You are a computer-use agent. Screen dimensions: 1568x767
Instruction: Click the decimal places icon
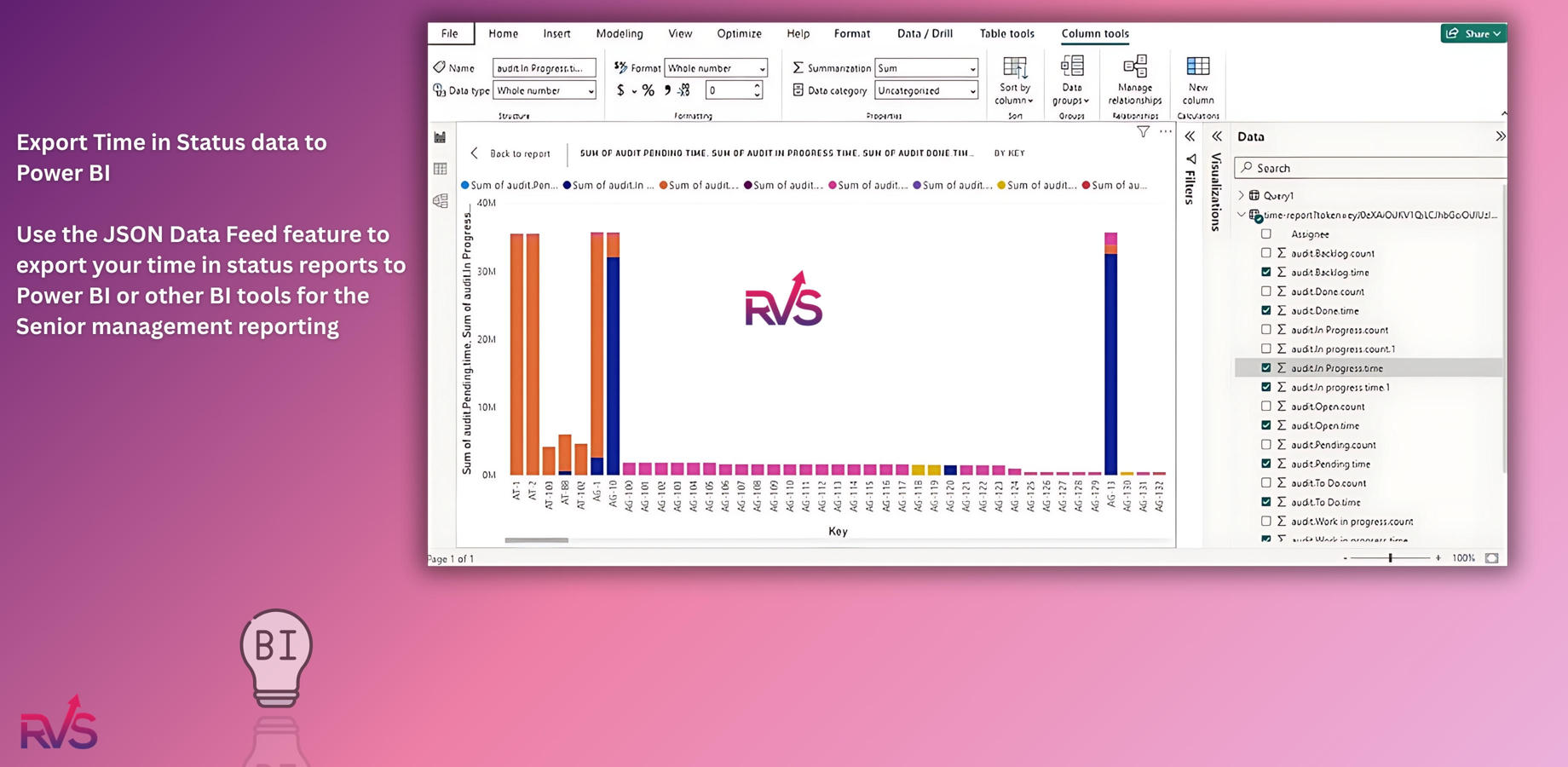coord(684,90)
